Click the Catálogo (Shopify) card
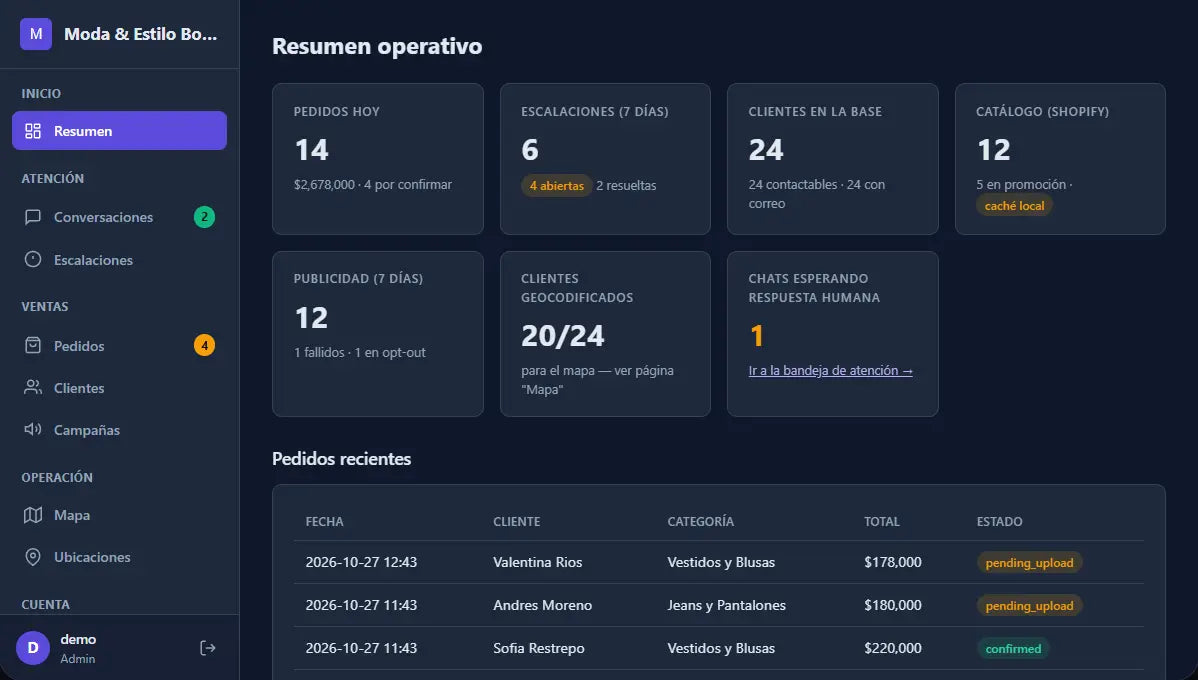This screenshot has height=680, width=1198. (1060, 159)
